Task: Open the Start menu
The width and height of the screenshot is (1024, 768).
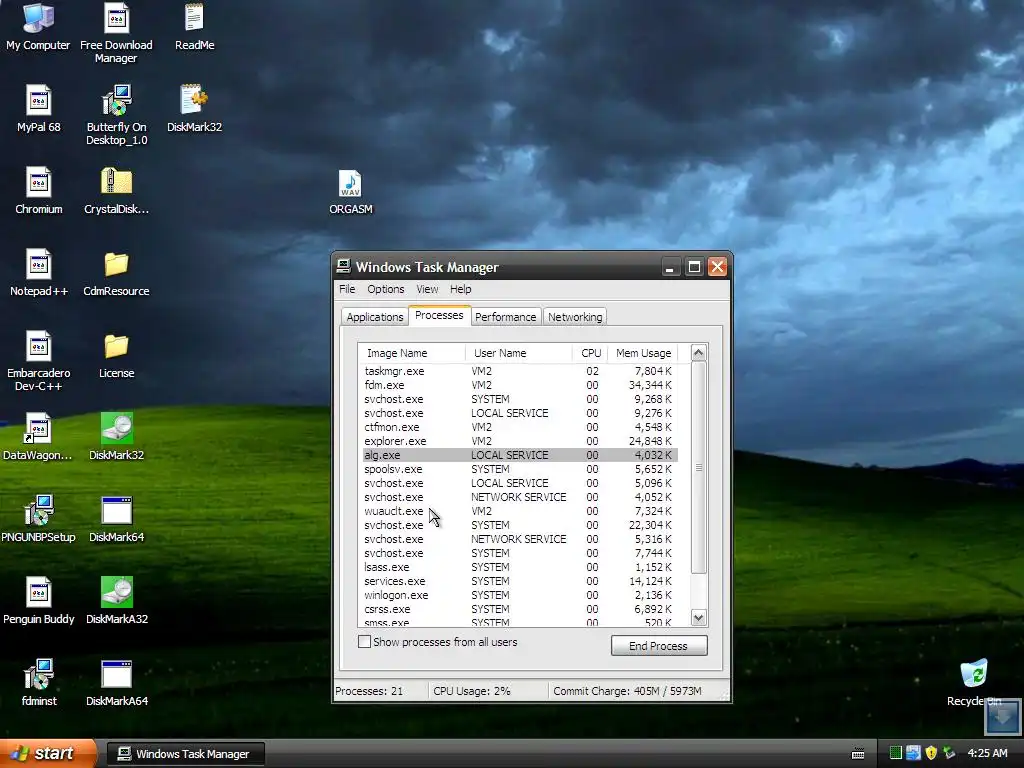Action: pos(47,754)
